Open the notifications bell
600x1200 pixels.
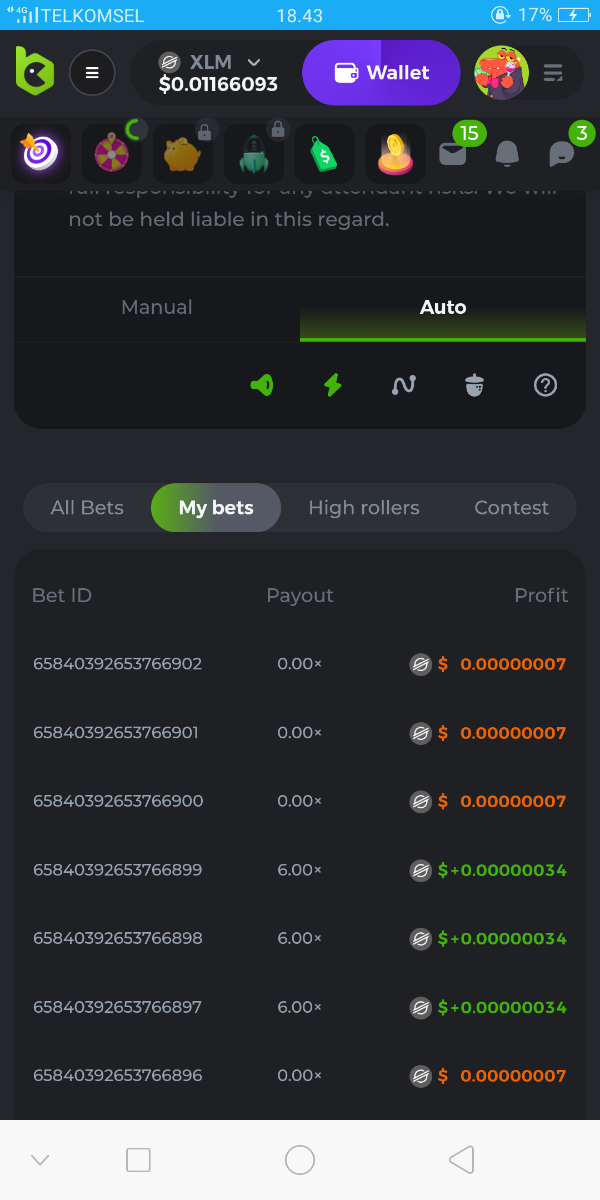(x=507, y=153)
